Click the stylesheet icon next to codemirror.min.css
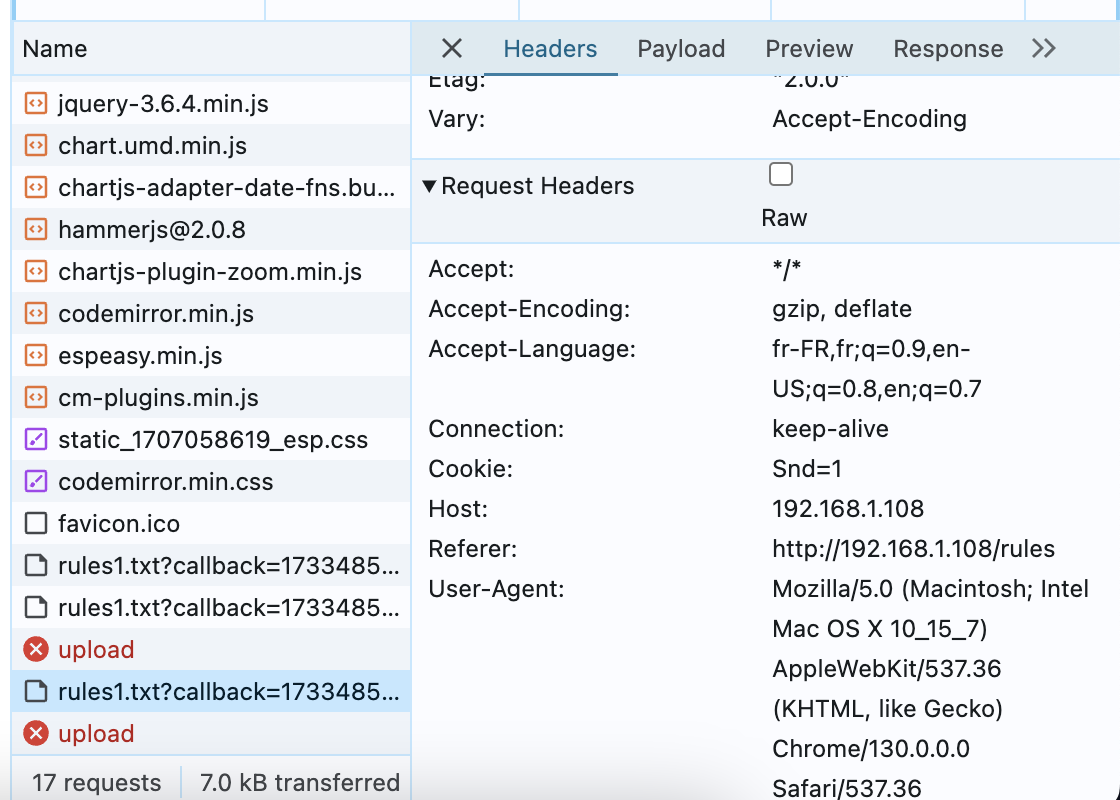 tap(35, 482)
